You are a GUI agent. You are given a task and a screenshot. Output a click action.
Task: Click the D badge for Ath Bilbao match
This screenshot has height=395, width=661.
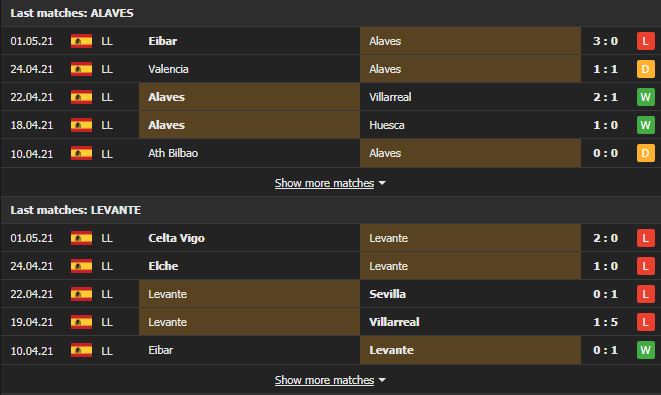click(645, 153)
